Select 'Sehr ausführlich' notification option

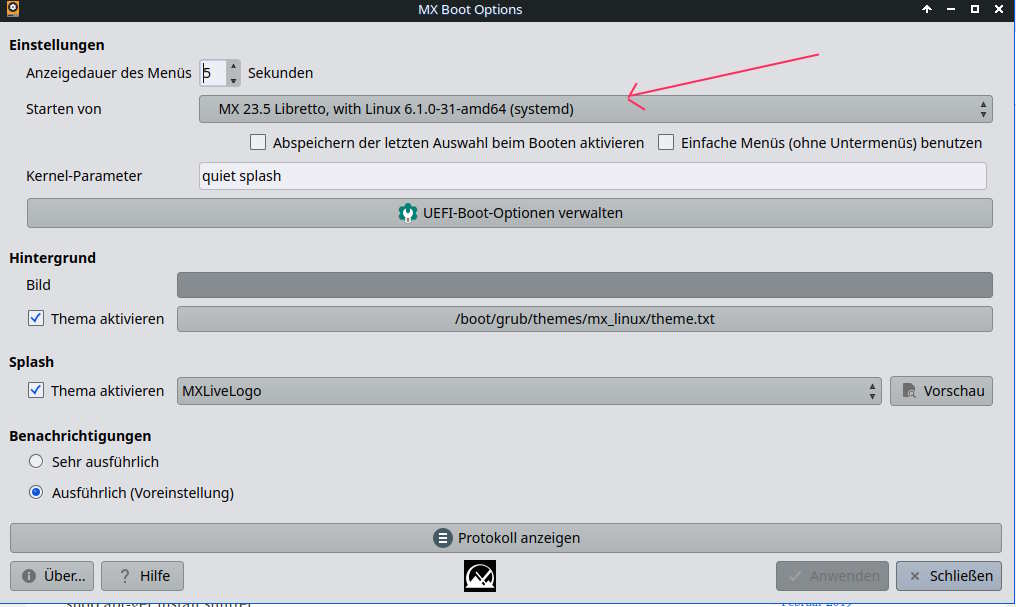tap(36, 461)
